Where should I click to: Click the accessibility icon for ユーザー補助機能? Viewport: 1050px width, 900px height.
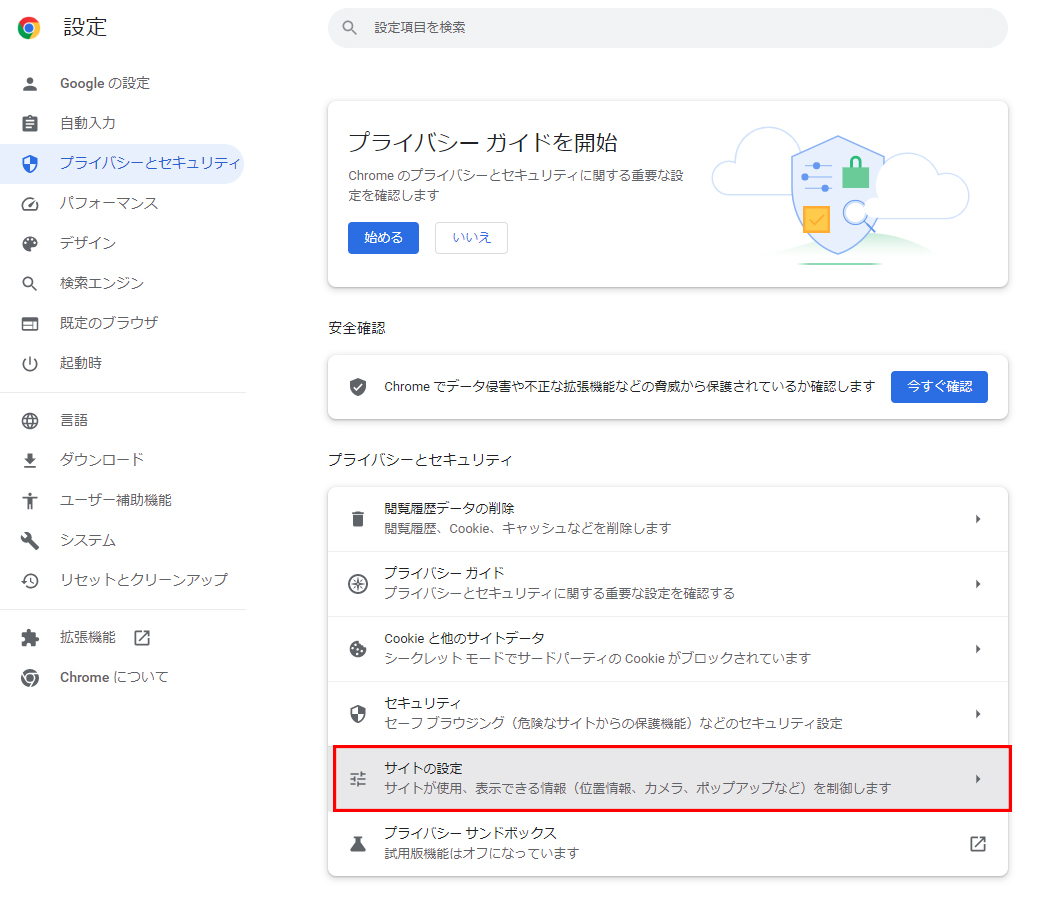pos(29,501)
